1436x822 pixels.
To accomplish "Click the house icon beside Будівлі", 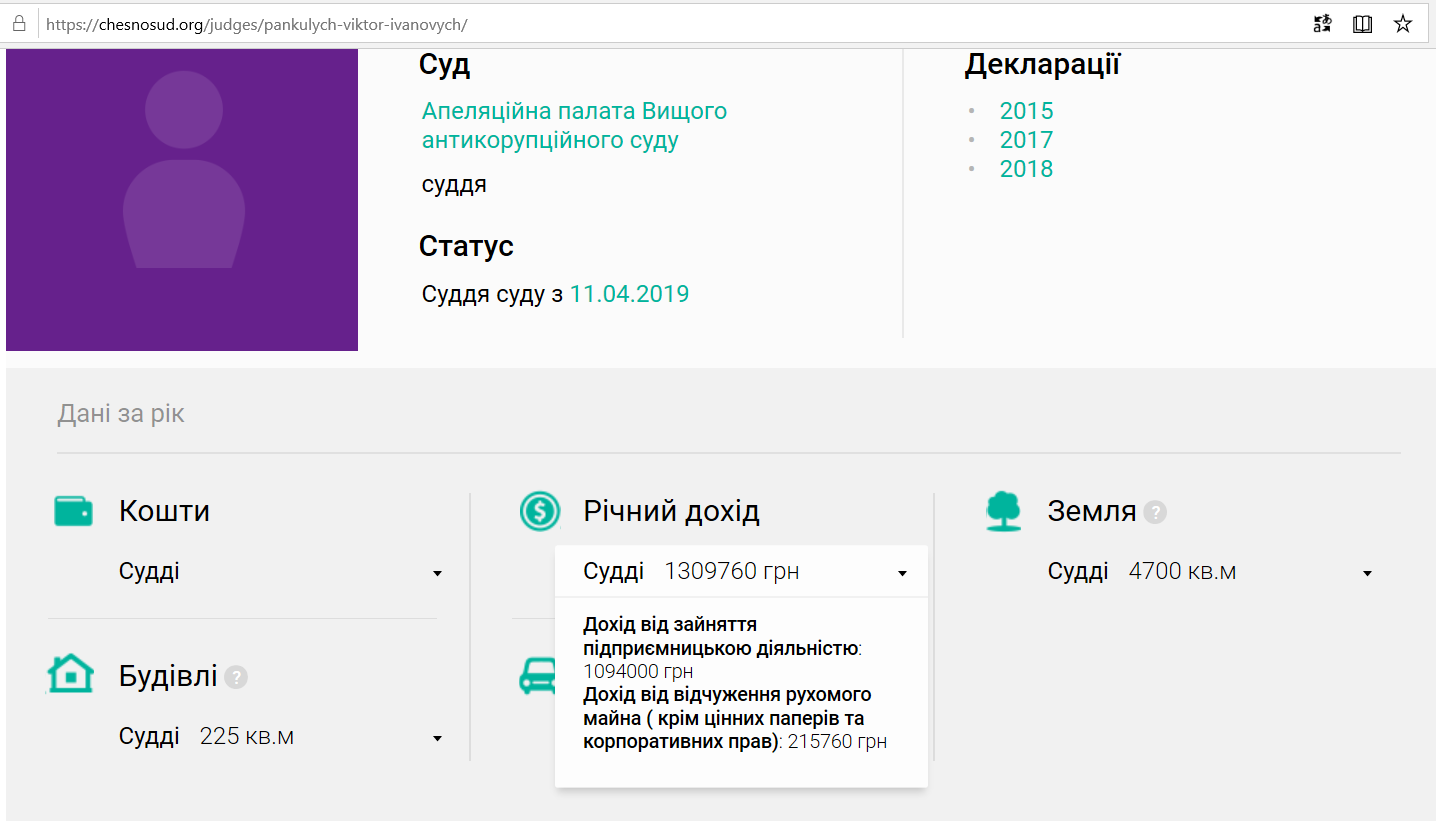I will 71,675.
